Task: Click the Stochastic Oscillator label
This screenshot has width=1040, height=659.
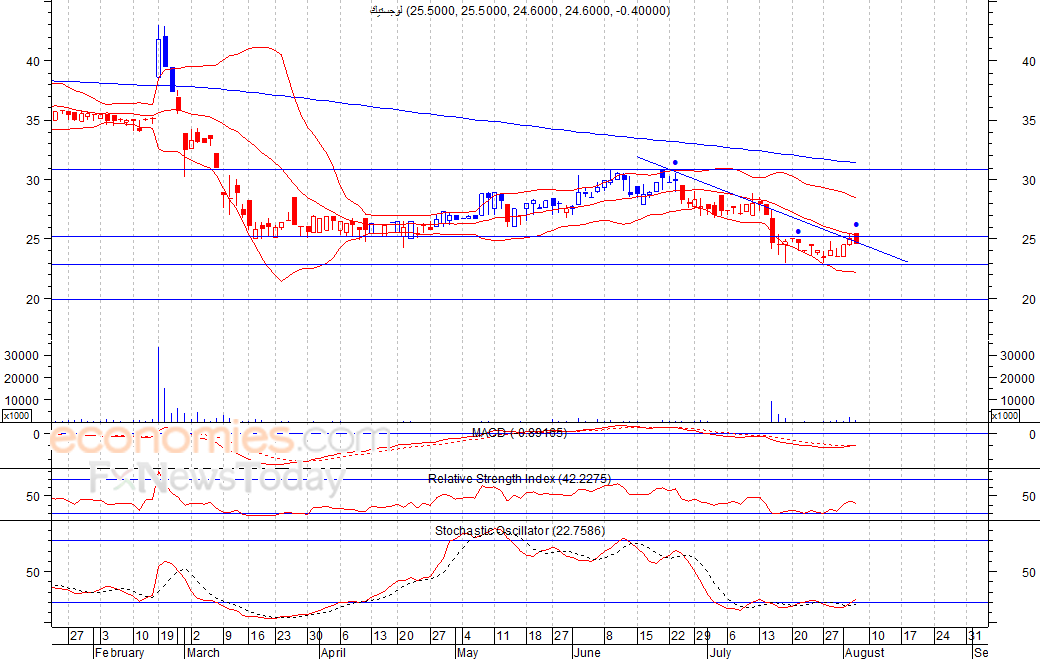Action: tap(519, 530)
